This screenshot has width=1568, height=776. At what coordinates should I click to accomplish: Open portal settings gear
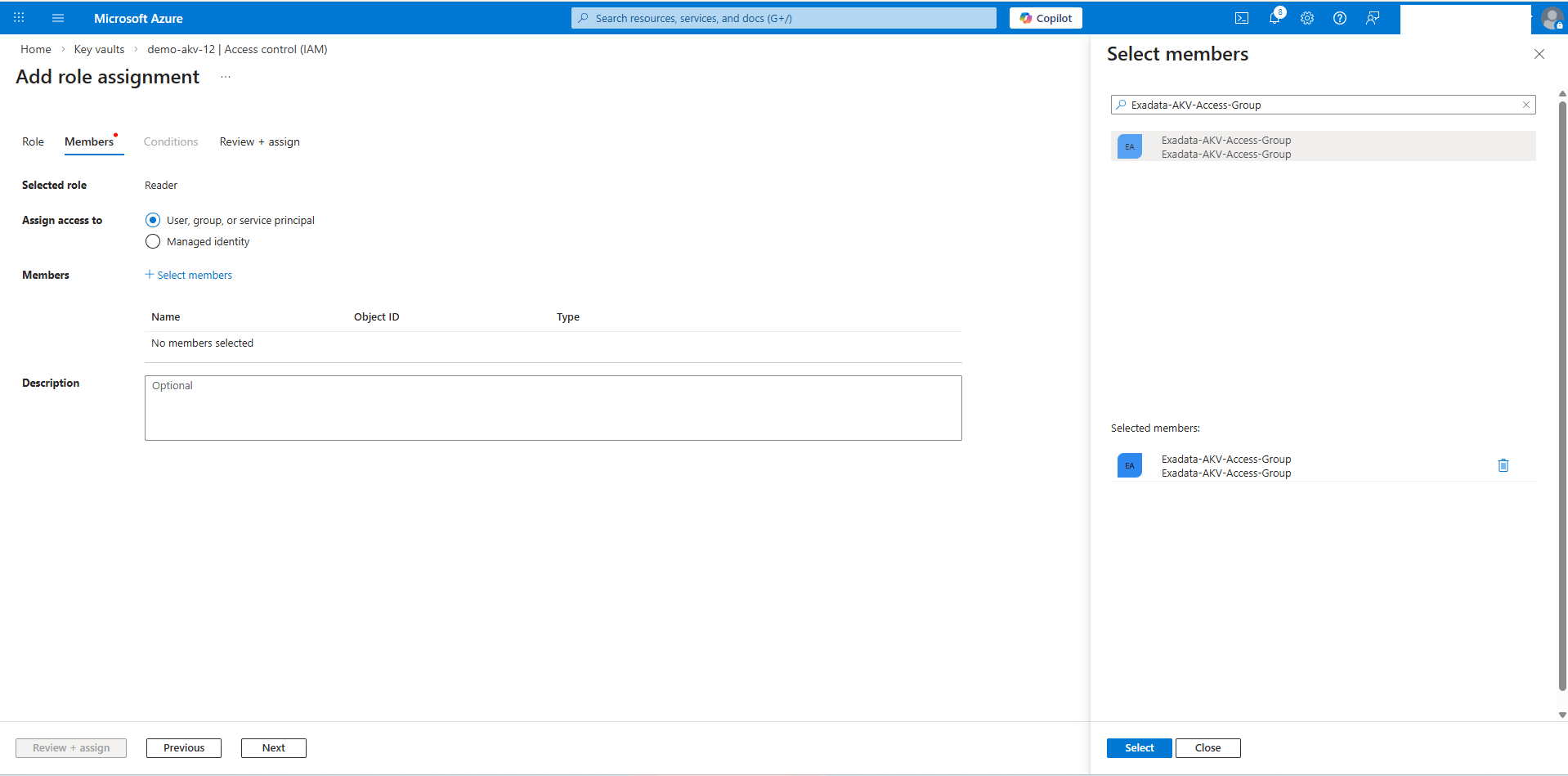[x=1307, y=17]
